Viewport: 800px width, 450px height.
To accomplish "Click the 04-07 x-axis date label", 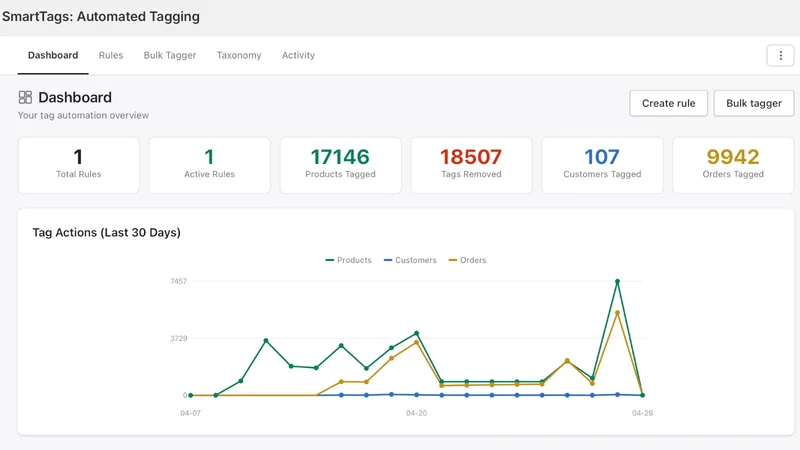I will click(x=190, y=413).
